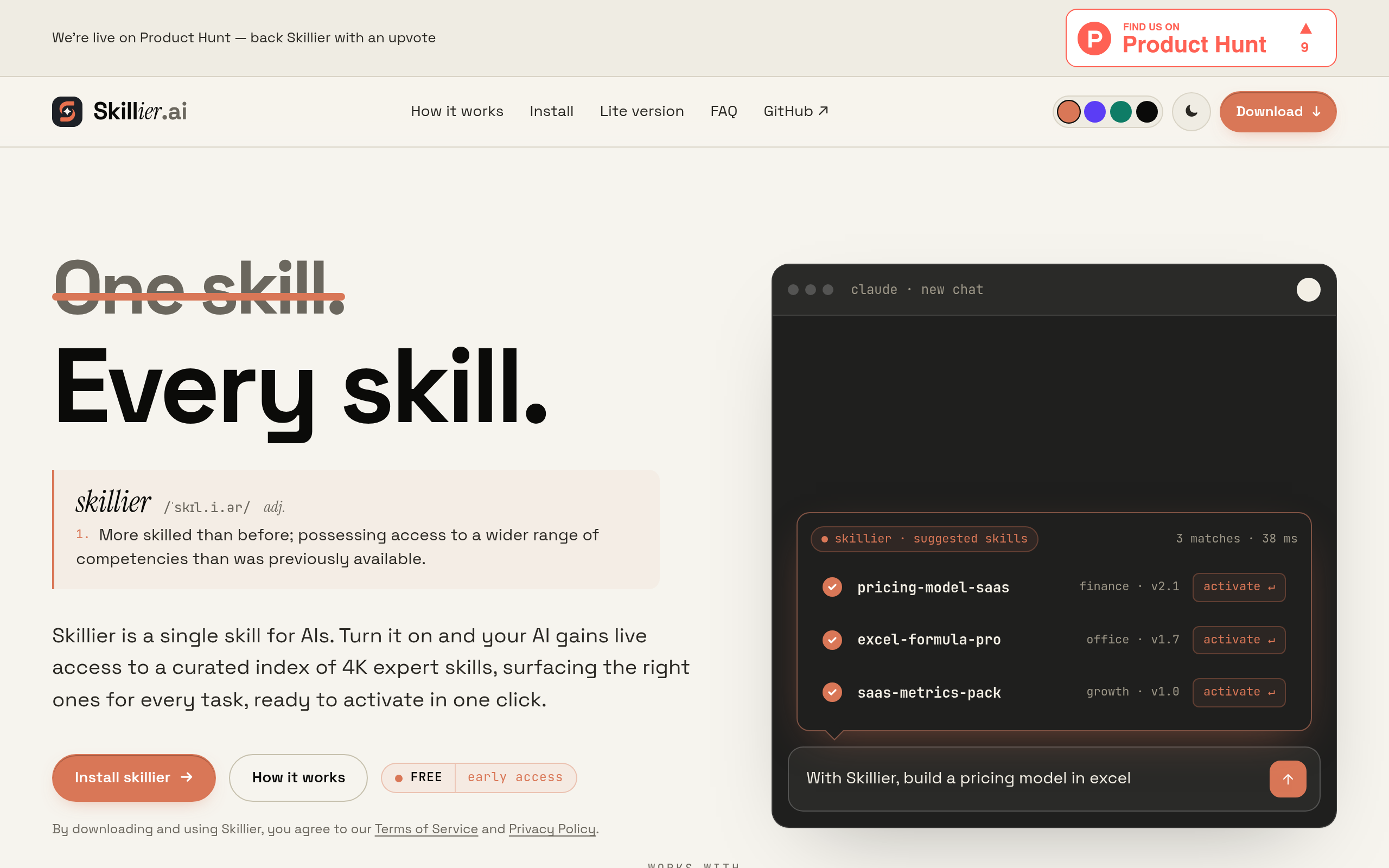Screen dimensions: 1389x868
Task: Click the 'finance · v2.1' label
Action: point(1129,586)
